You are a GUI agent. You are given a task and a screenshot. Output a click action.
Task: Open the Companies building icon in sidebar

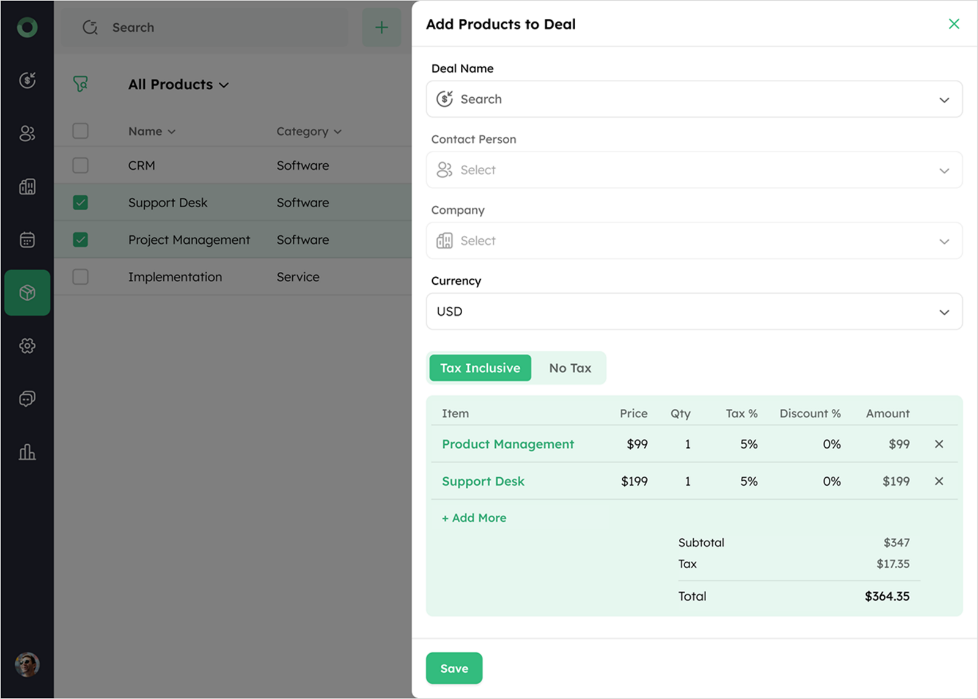click(x=27, y=186)
